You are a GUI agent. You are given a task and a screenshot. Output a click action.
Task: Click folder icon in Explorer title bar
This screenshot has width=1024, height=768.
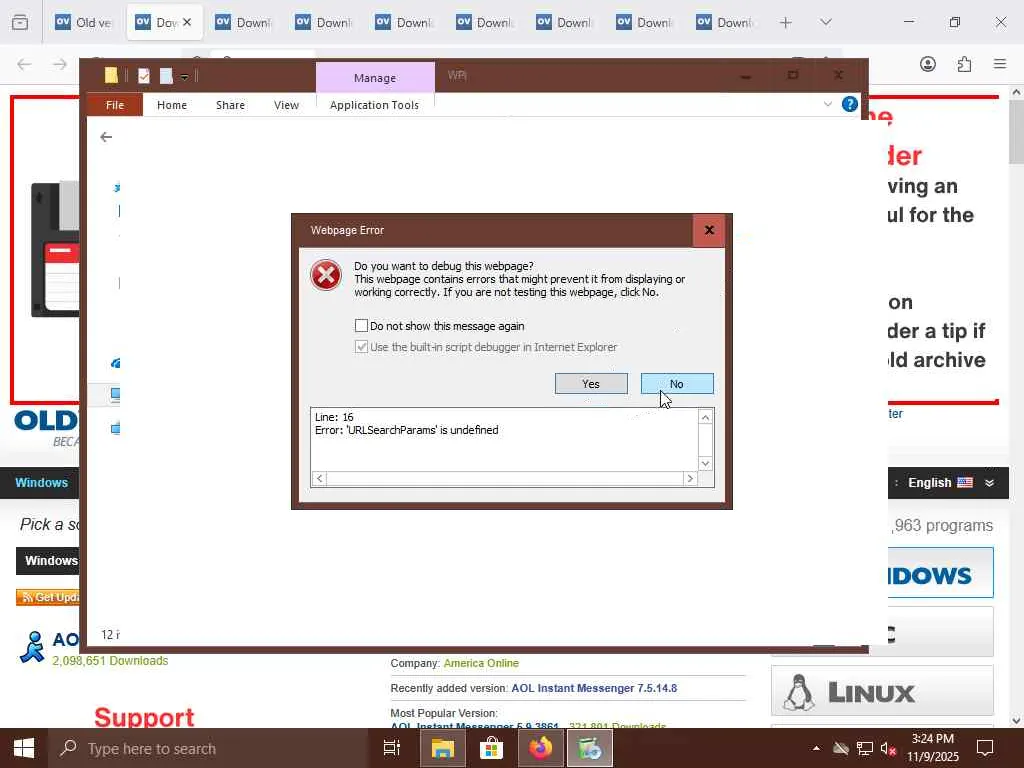111,76
